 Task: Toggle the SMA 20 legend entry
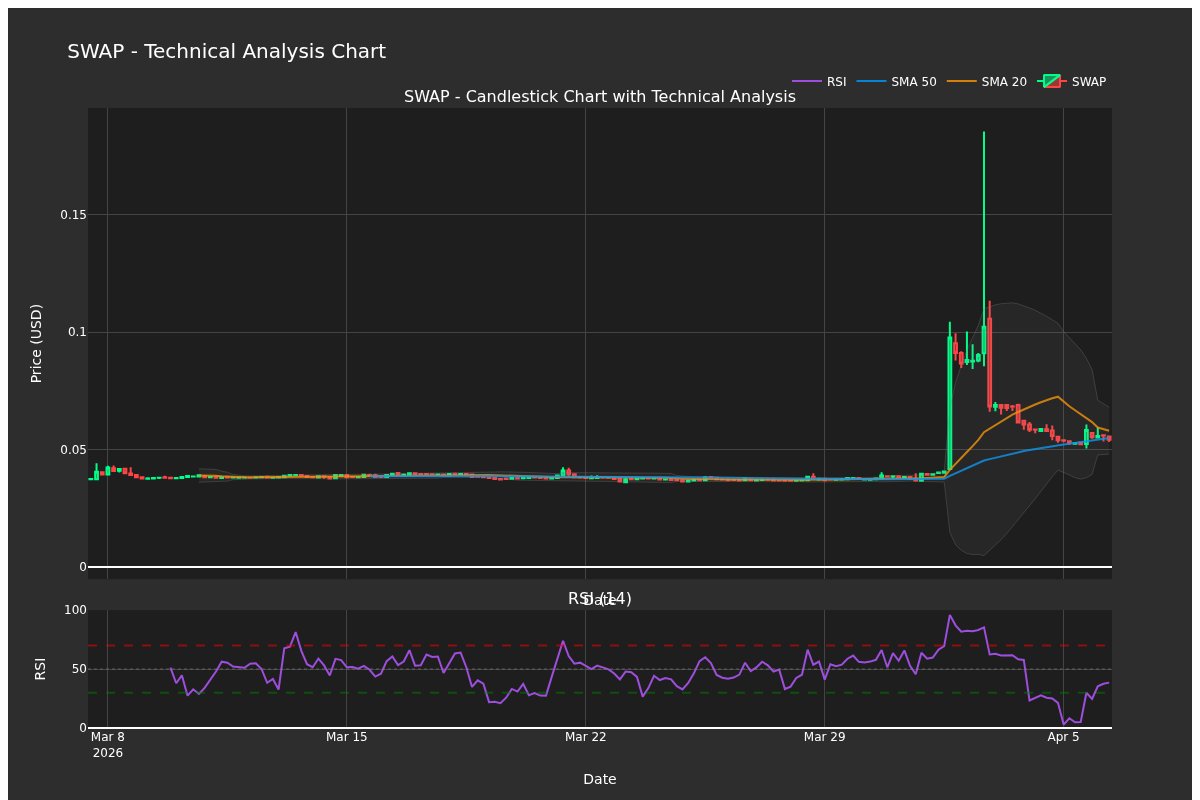[x=987, y=82]
